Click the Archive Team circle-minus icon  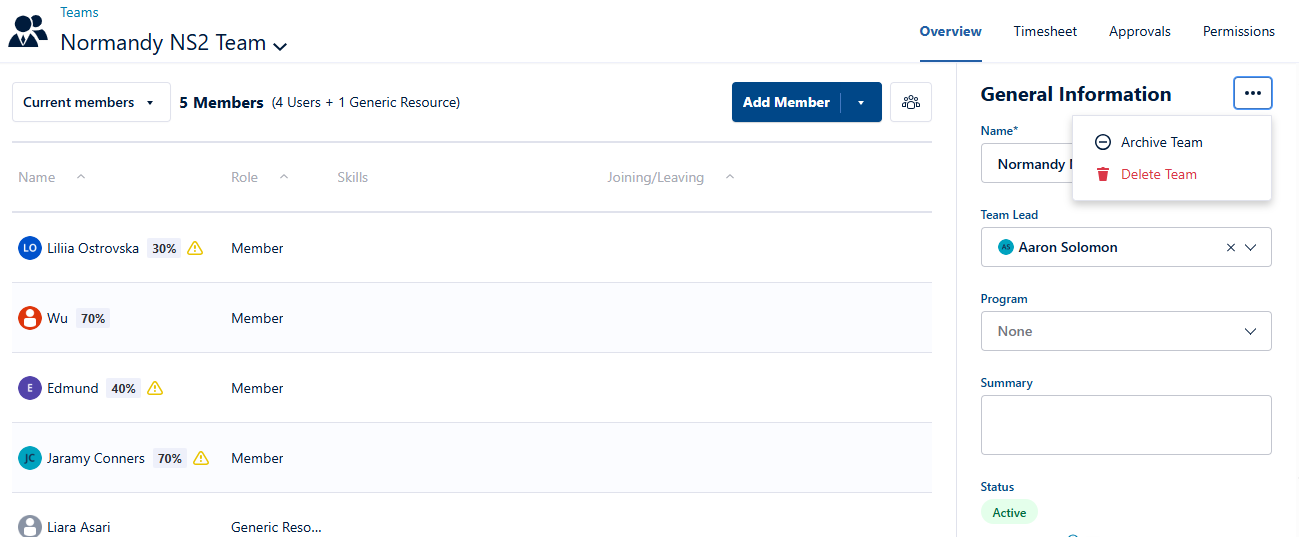coord(1103,142)
